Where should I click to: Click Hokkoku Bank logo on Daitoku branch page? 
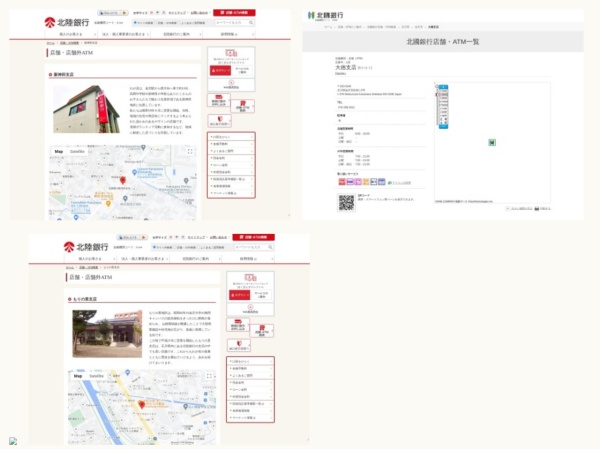click(325, 15)
